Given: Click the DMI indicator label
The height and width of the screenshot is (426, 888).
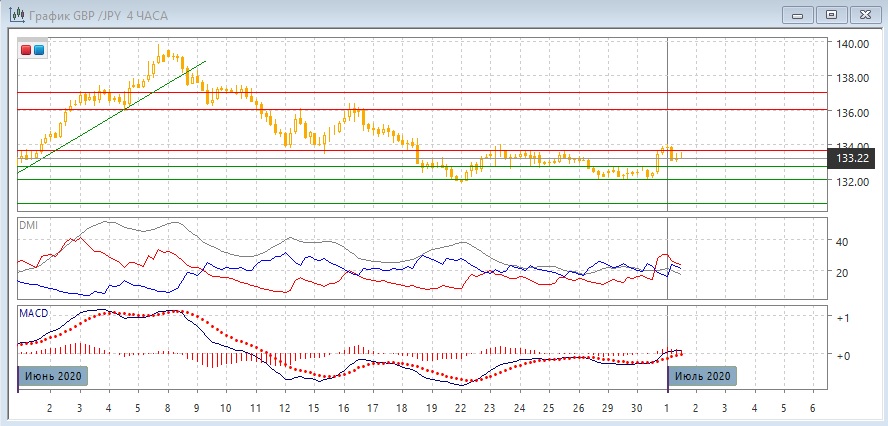Looking at the screenshot, I should [x=29, y=226].
